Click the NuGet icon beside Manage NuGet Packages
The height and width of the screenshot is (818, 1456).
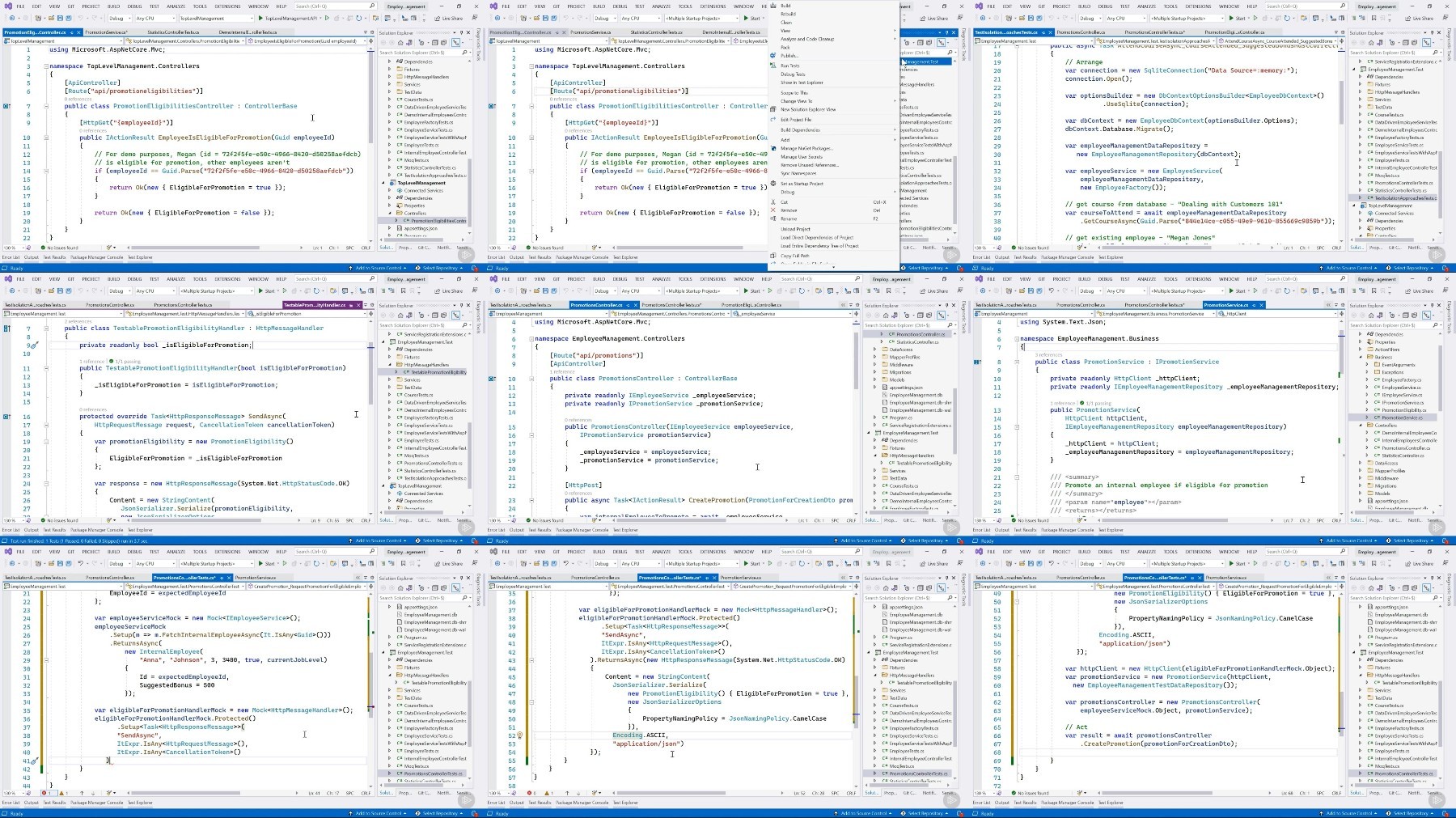point(773,148)
